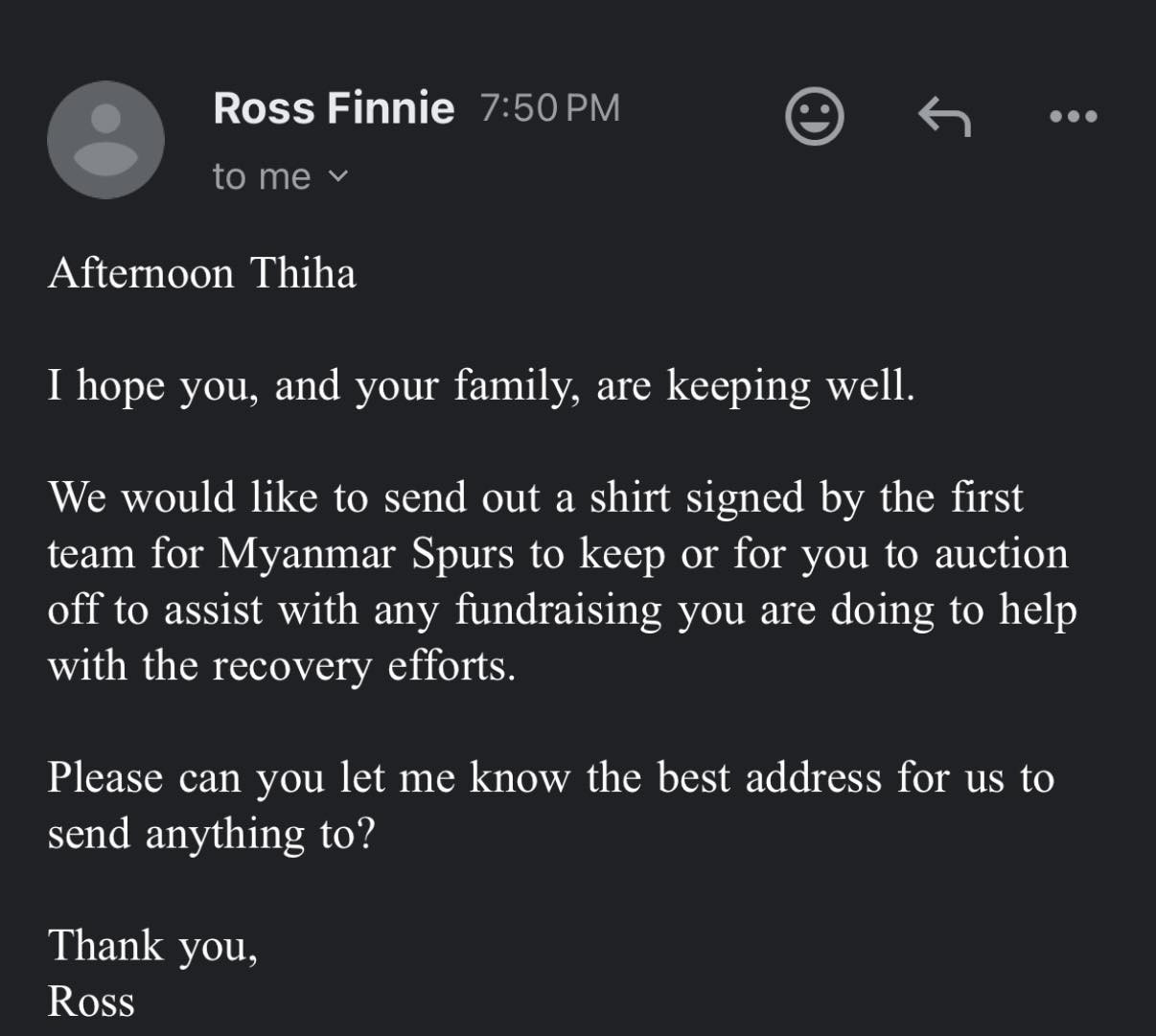This screenshot has width=1156, height=1036.
Task: Click the phrase "recovery efforts"
Action: coord(364,665)
